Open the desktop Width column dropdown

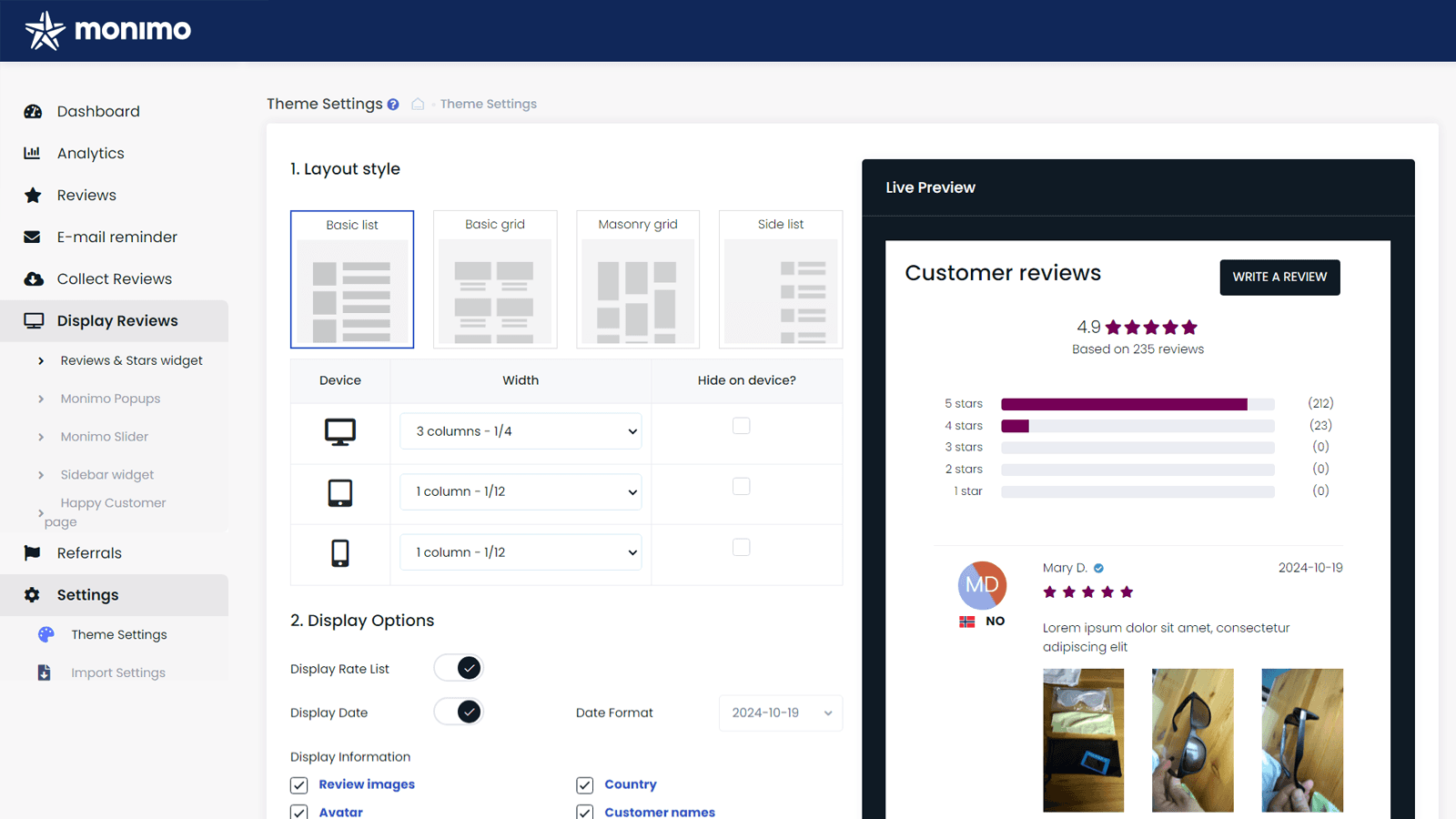[521, 431]
